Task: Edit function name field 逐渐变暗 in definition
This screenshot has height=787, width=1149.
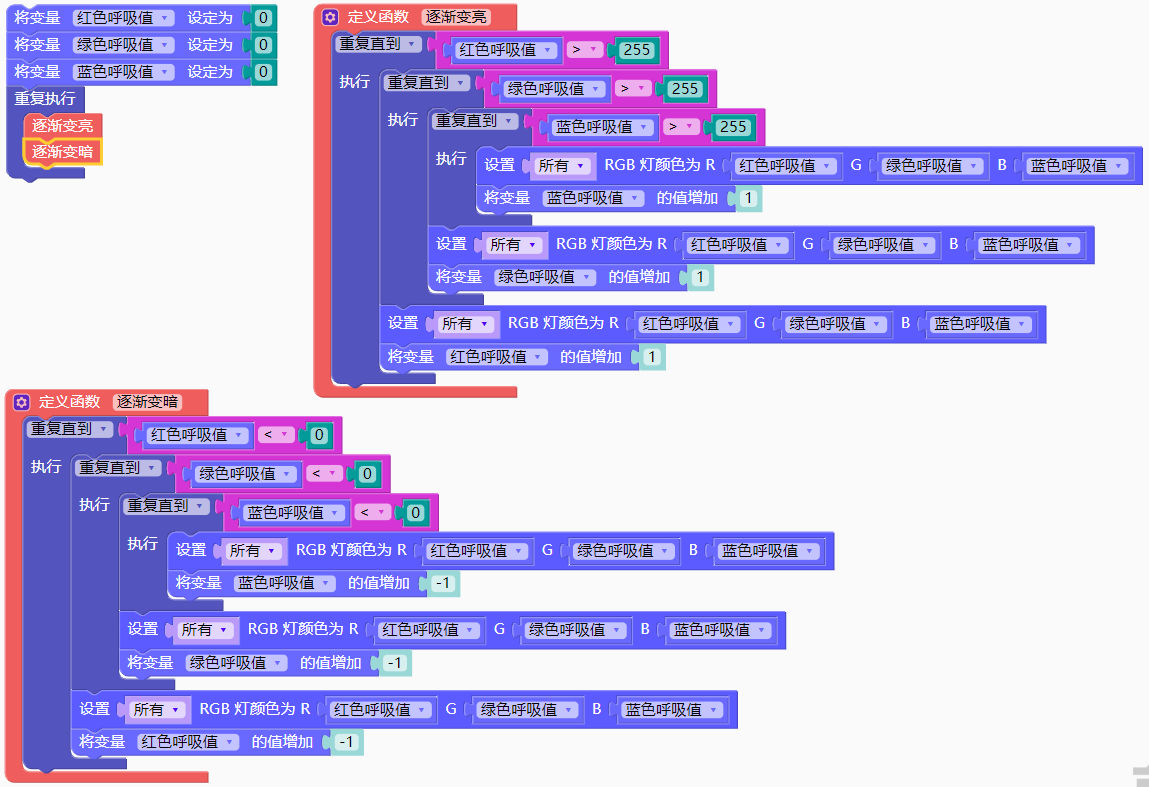Action: click(x=147, y=402)
